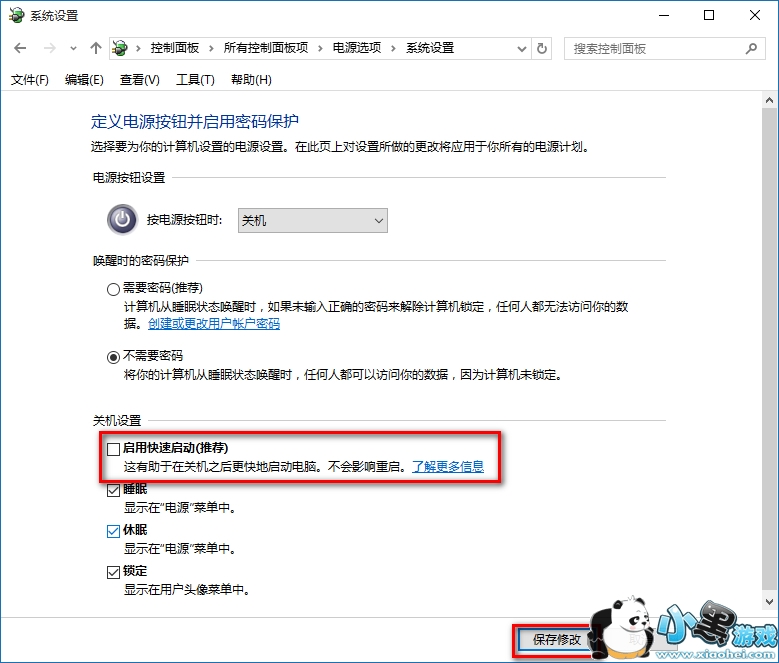Click the 保存修改 button
Screen dimensions: 779x663
556,640
